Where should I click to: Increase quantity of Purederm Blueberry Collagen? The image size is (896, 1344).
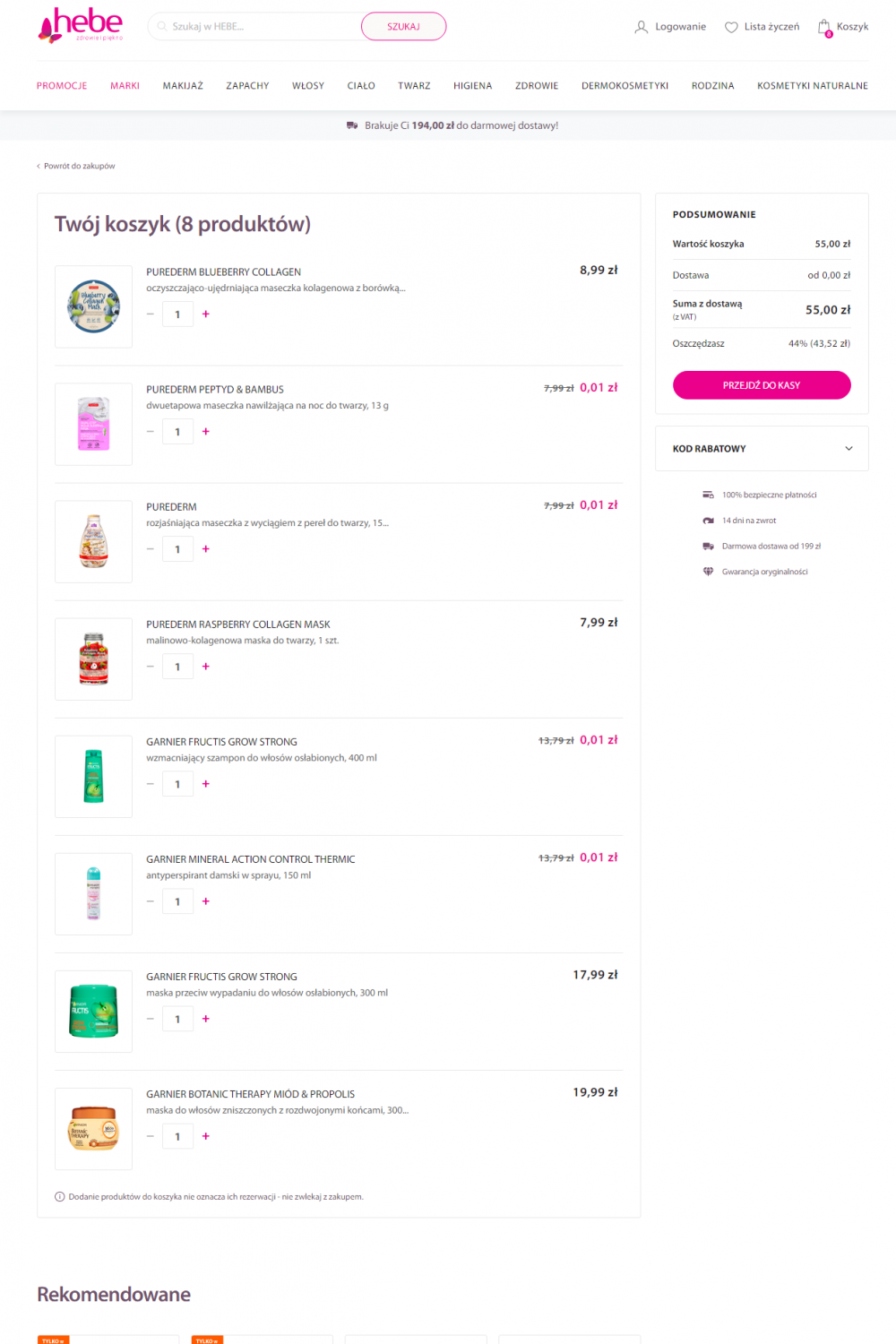[206, 314]
